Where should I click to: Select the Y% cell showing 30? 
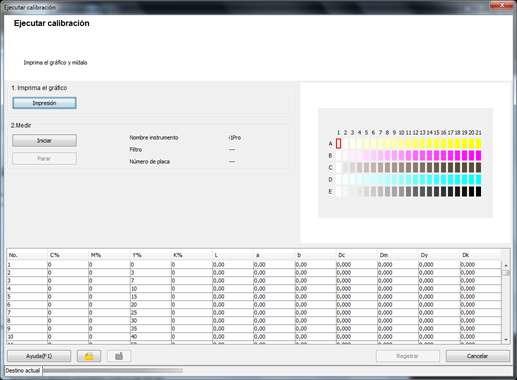click(x=150, y=321)
